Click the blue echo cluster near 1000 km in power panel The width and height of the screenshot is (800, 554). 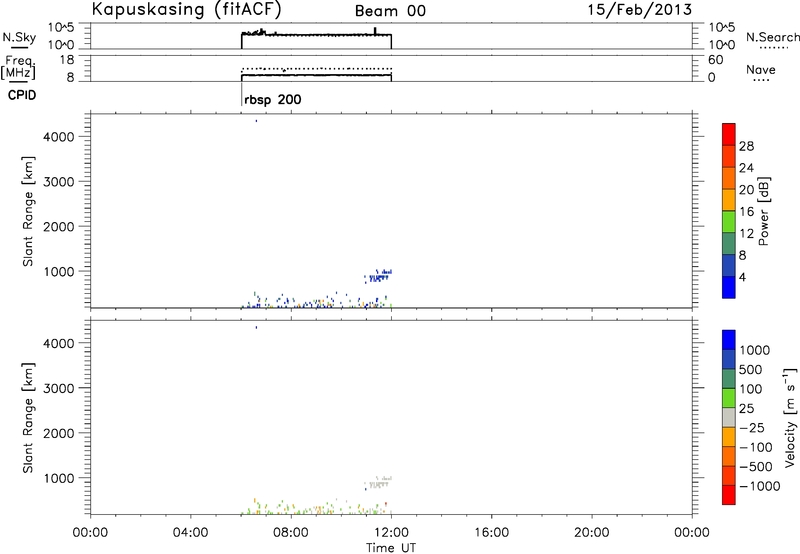pyautogui.click(x=378, y=276)
